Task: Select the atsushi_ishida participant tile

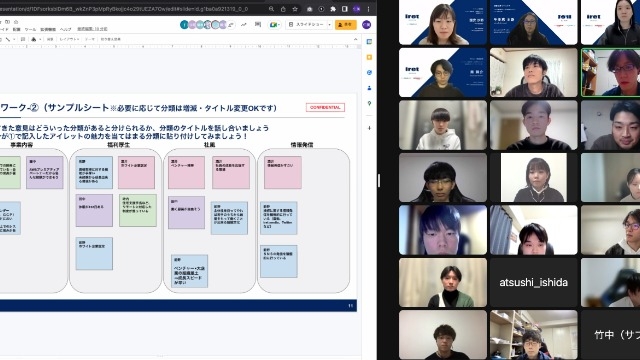Action: (x=533, y=282)
